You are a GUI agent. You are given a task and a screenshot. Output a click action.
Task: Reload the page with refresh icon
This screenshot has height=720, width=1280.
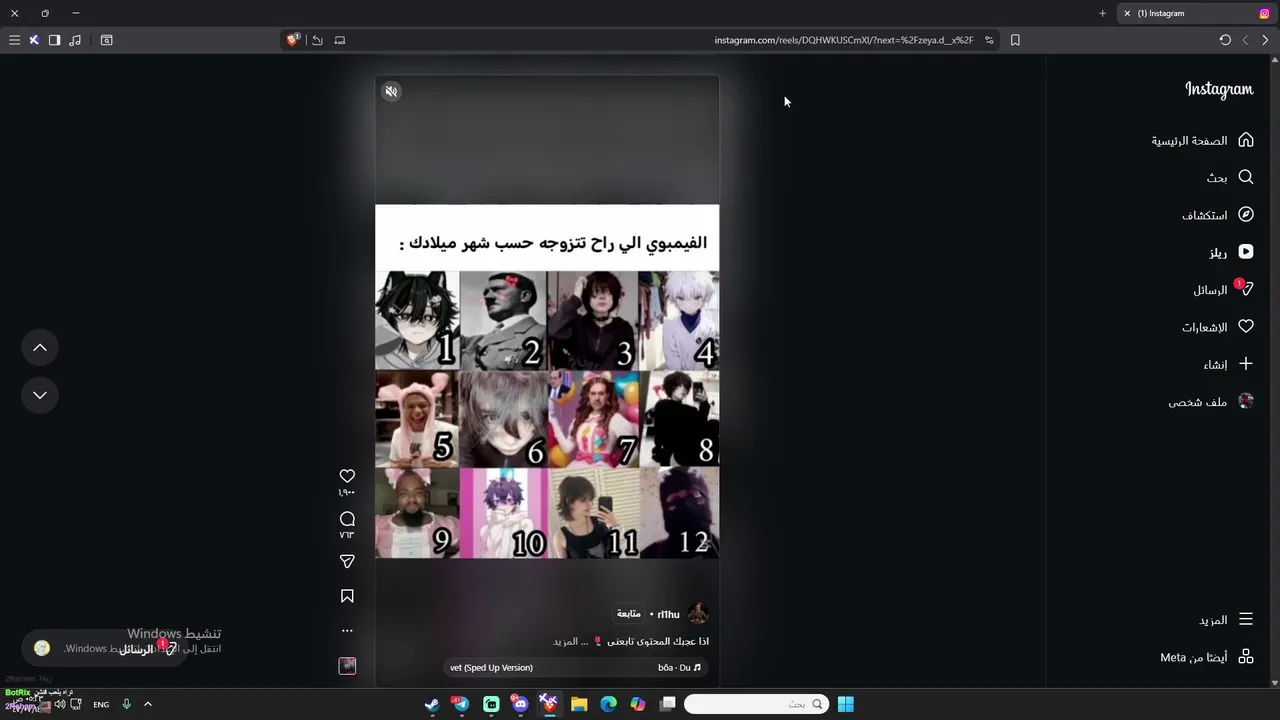coord(1225,40)
